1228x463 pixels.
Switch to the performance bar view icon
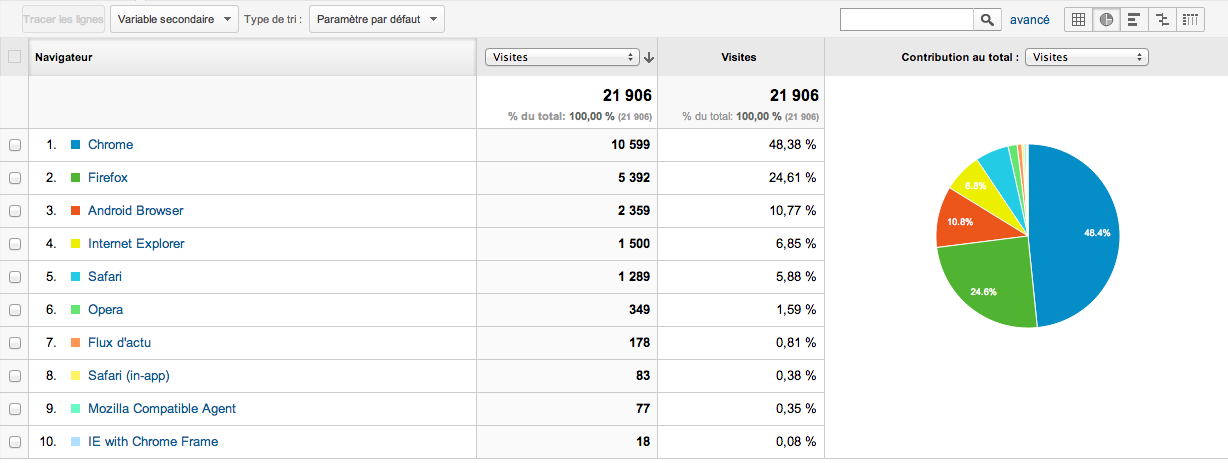[x=1134, y=19]
